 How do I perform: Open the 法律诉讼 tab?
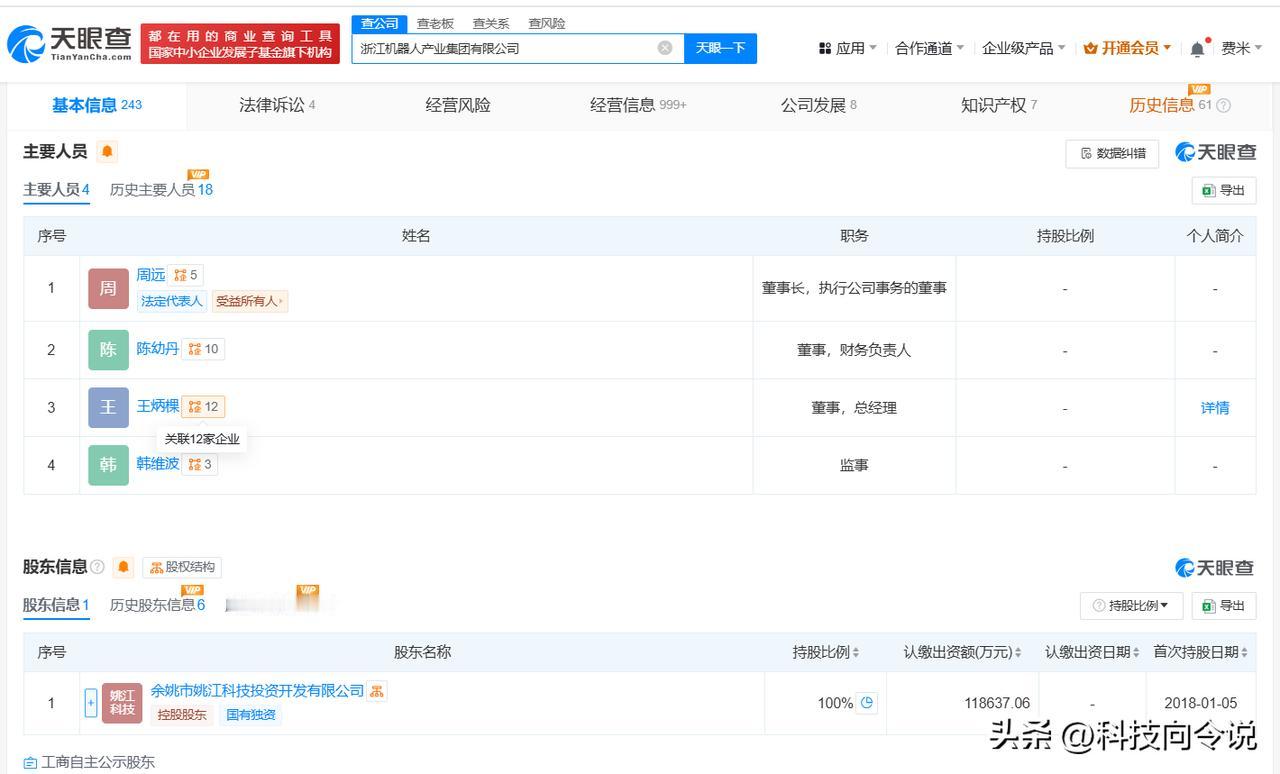(277, 105)
